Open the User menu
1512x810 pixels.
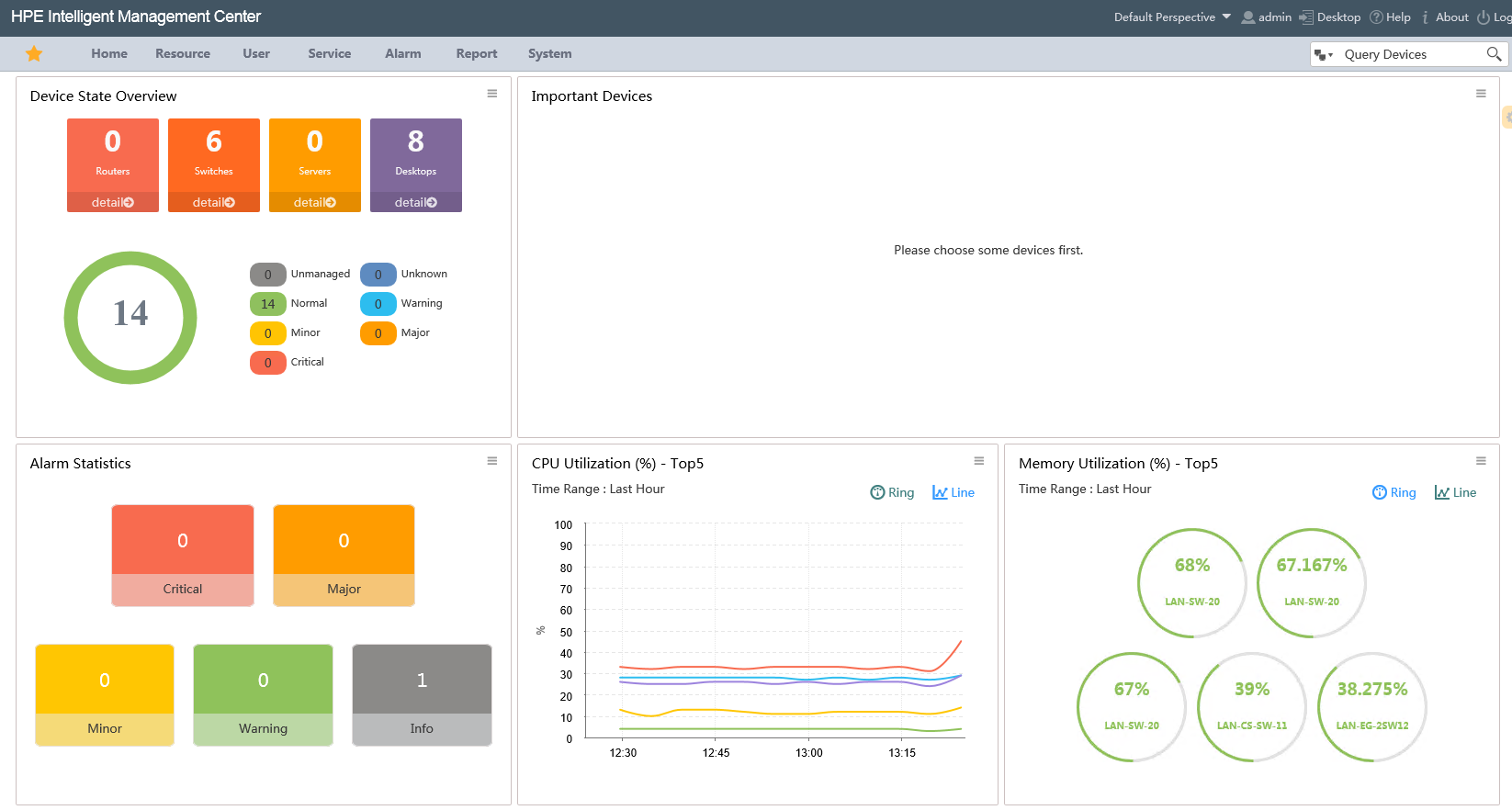(256, 53)
